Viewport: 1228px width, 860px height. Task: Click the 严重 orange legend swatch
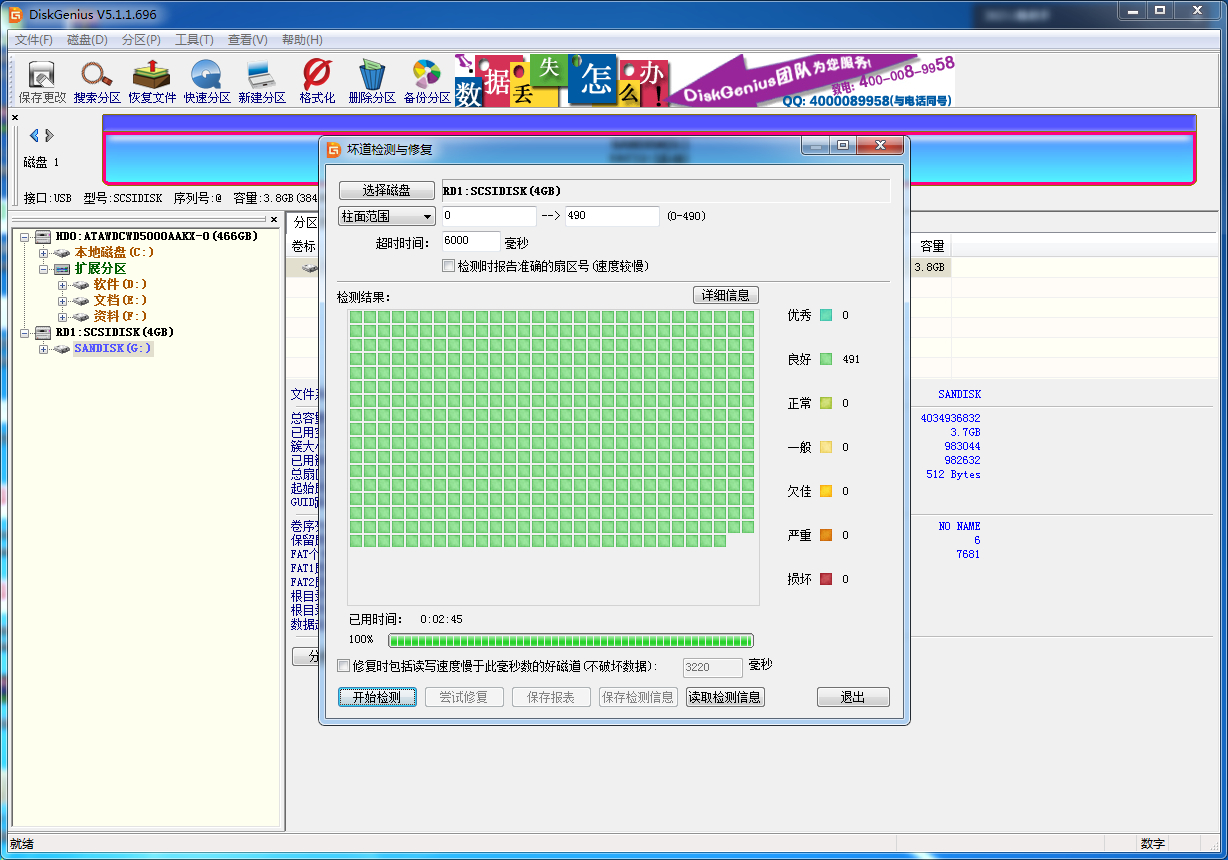pyautogui.click(x=826, y=535)
